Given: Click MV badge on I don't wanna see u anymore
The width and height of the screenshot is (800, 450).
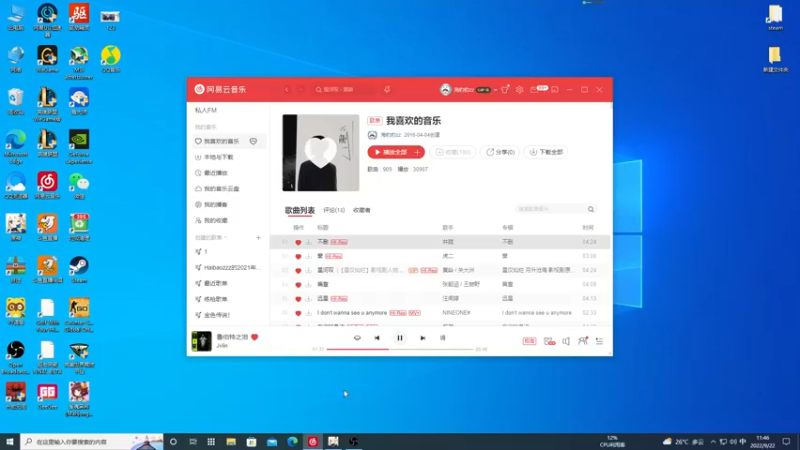Looking at the screenshot, I should tap(414, 313).
